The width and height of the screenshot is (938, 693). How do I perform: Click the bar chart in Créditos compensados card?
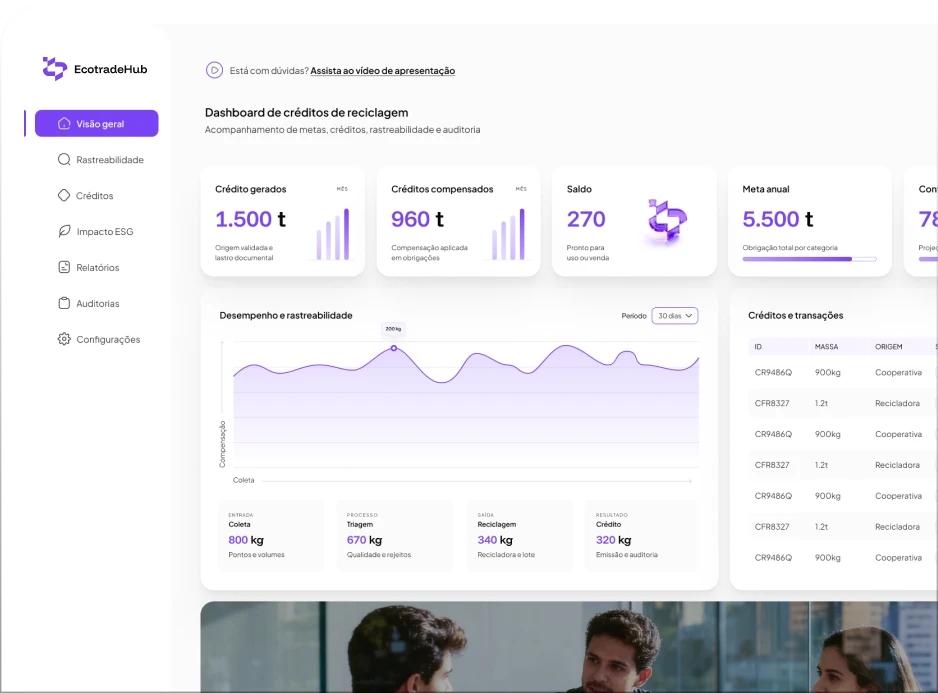508,234
